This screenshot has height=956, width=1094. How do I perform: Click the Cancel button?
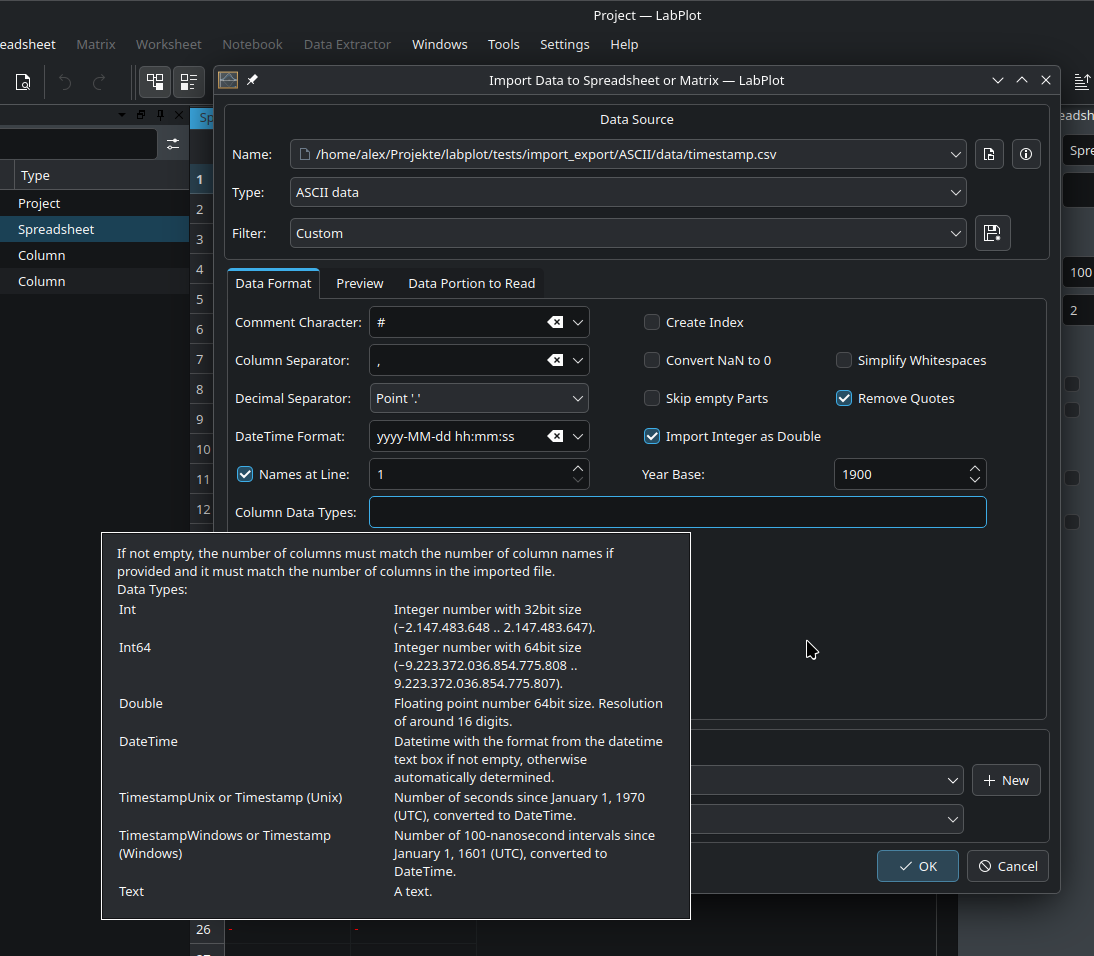click(x=1007, y=866)
